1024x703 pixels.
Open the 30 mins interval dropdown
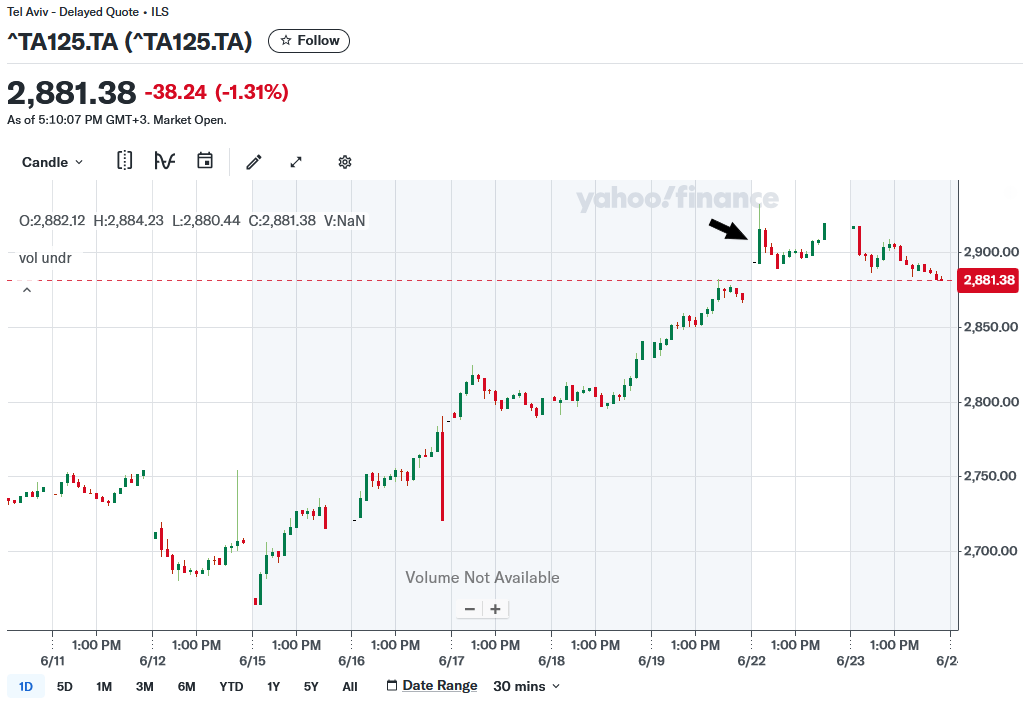[x=527, y=686]
